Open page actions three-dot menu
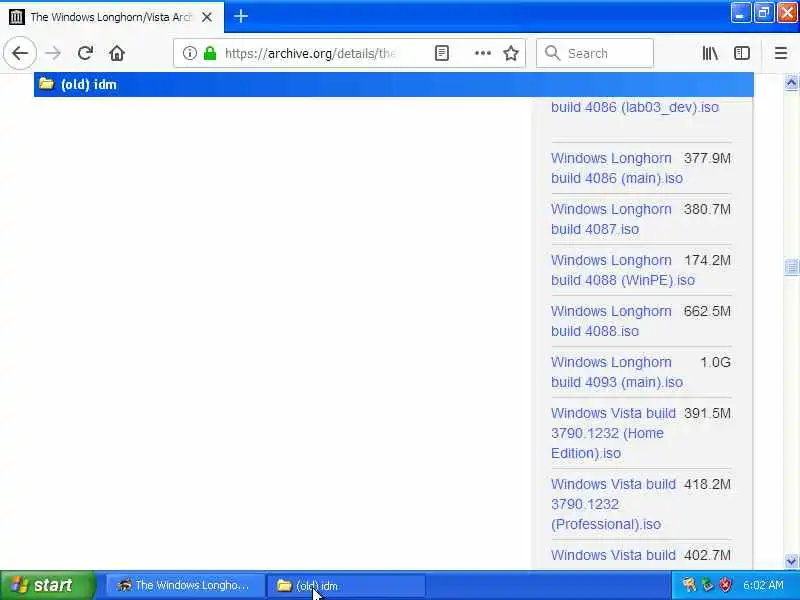Viewport: 800px width, 600px height. click(483, 53)
